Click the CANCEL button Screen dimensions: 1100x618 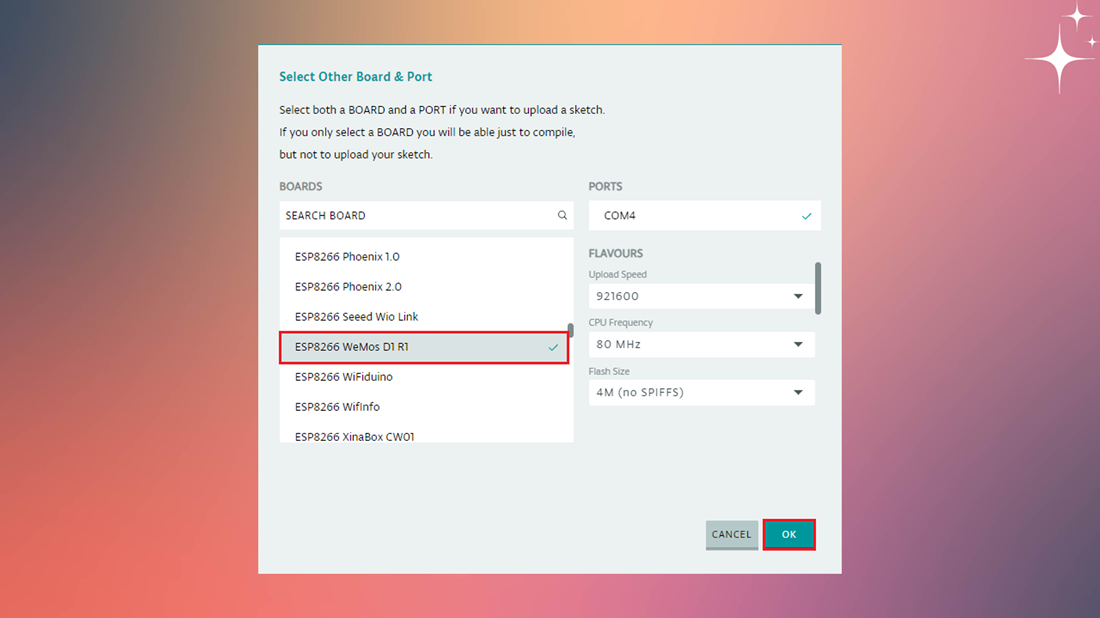click(x=732, y=535)
